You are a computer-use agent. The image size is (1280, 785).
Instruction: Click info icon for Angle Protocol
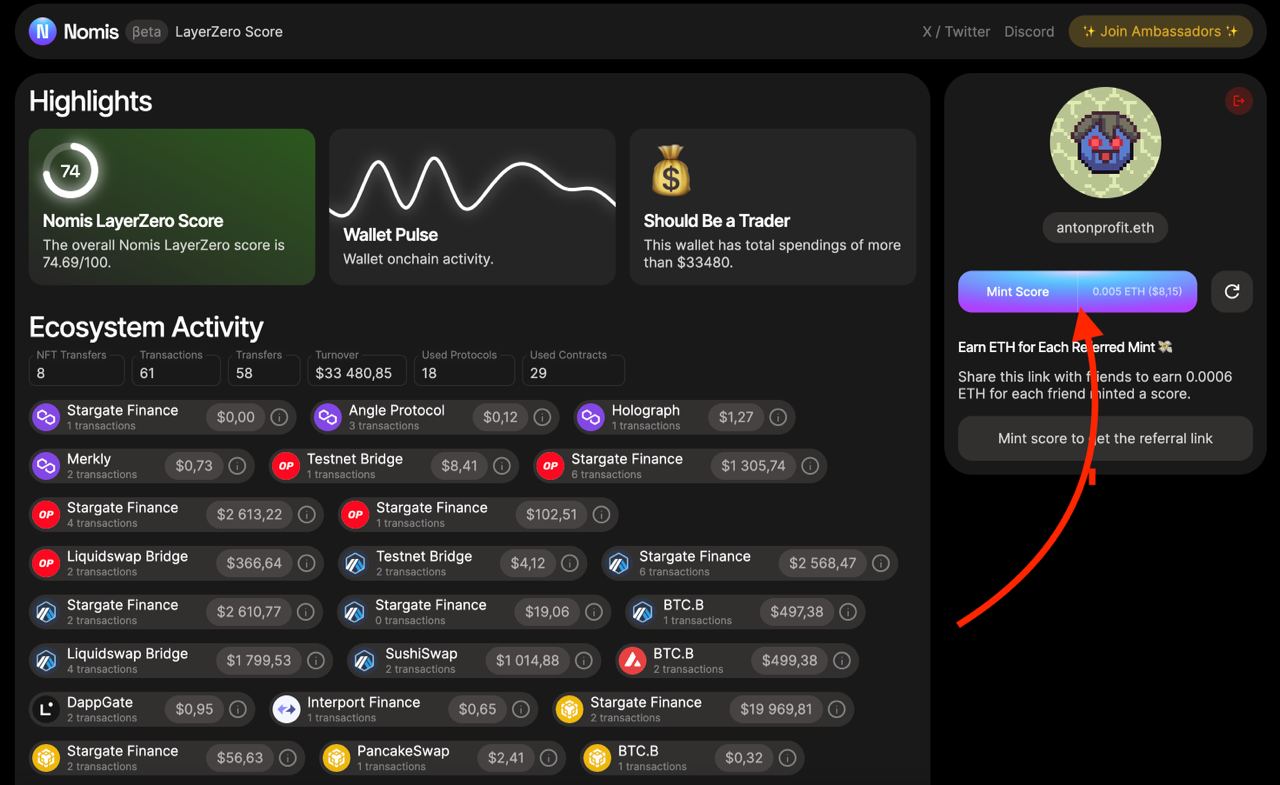click(x=542, y=417)
